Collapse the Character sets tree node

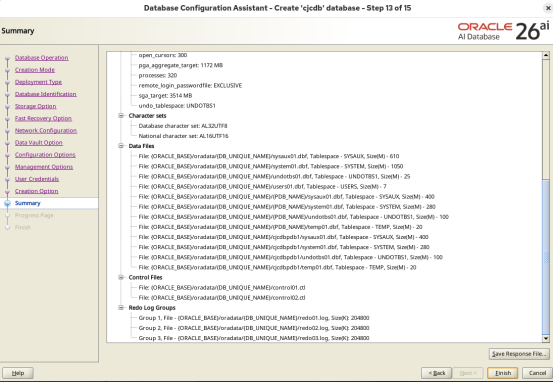tap(121, 116)
